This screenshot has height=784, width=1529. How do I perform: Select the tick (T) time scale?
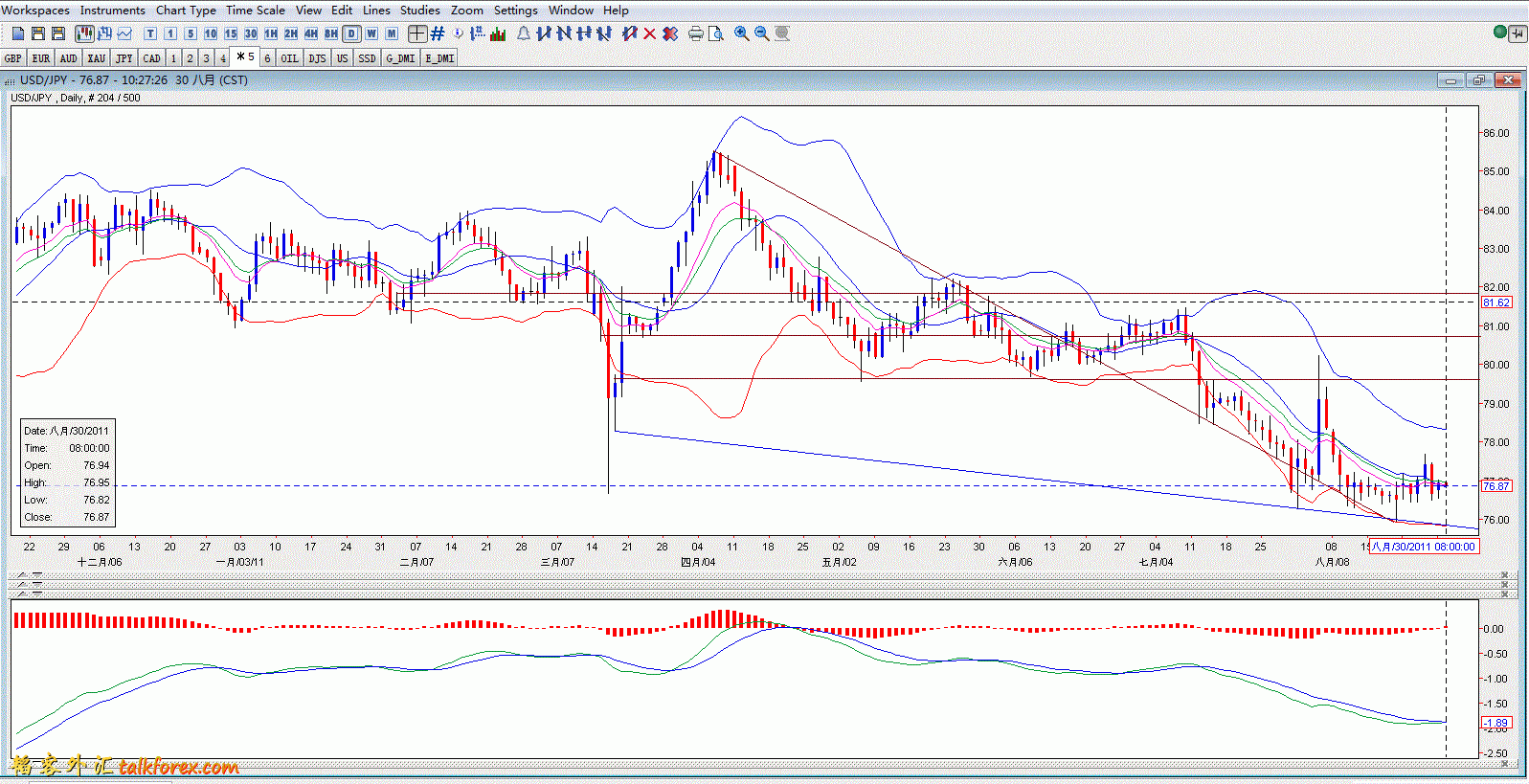150,34
